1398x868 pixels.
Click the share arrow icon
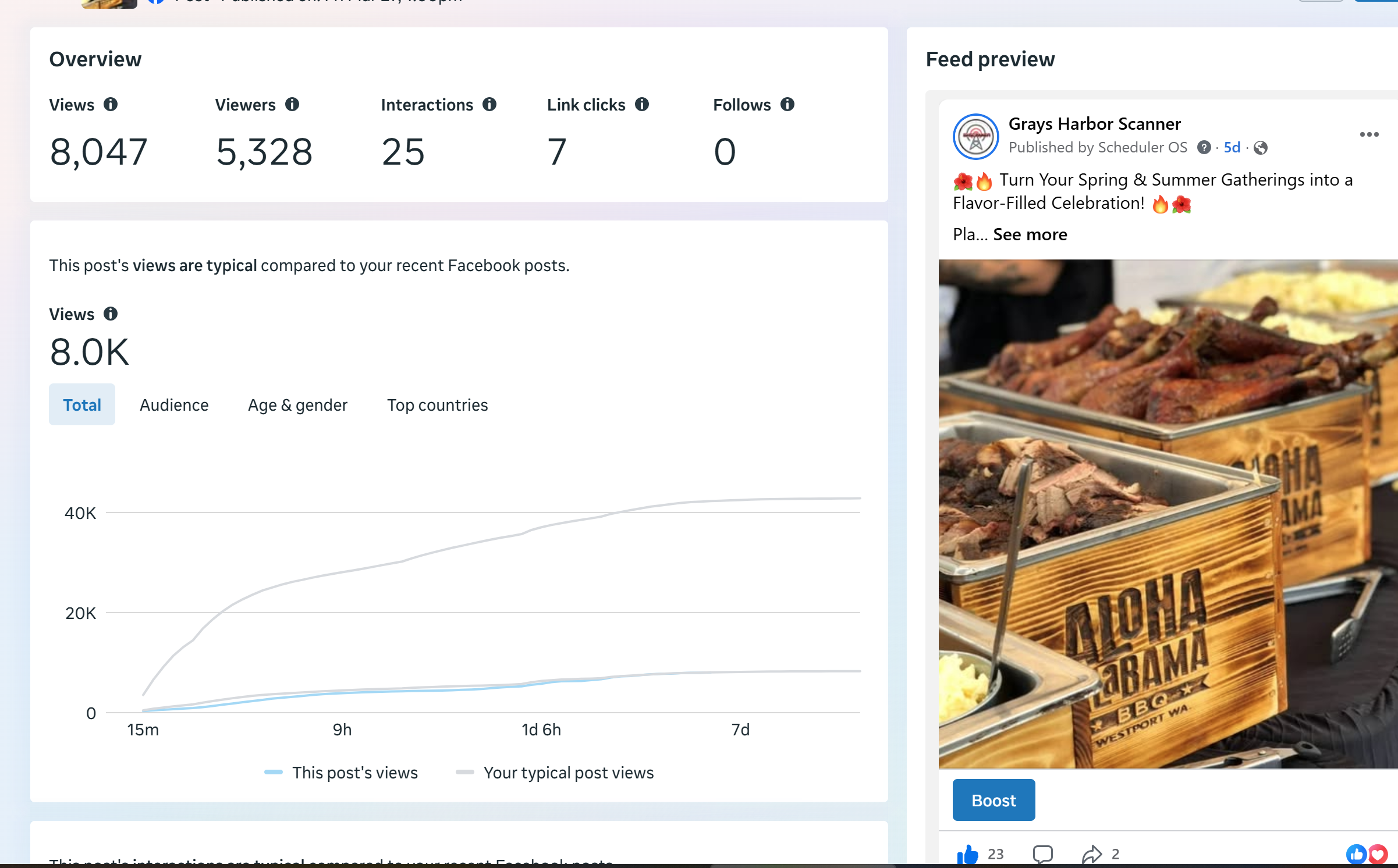point(1092,854)
